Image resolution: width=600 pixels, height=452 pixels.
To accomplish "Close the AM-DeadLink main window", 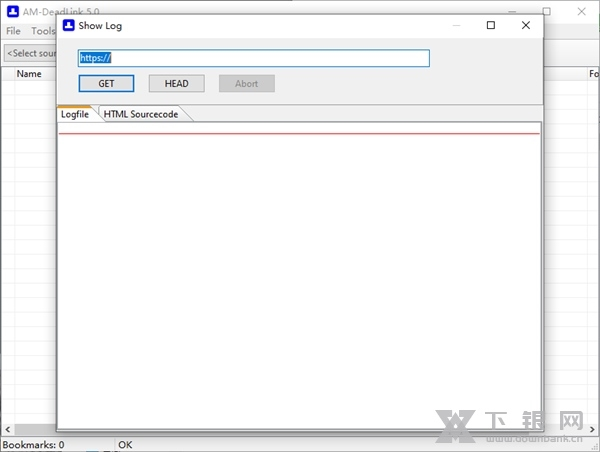I will click(x=582, y=11).
